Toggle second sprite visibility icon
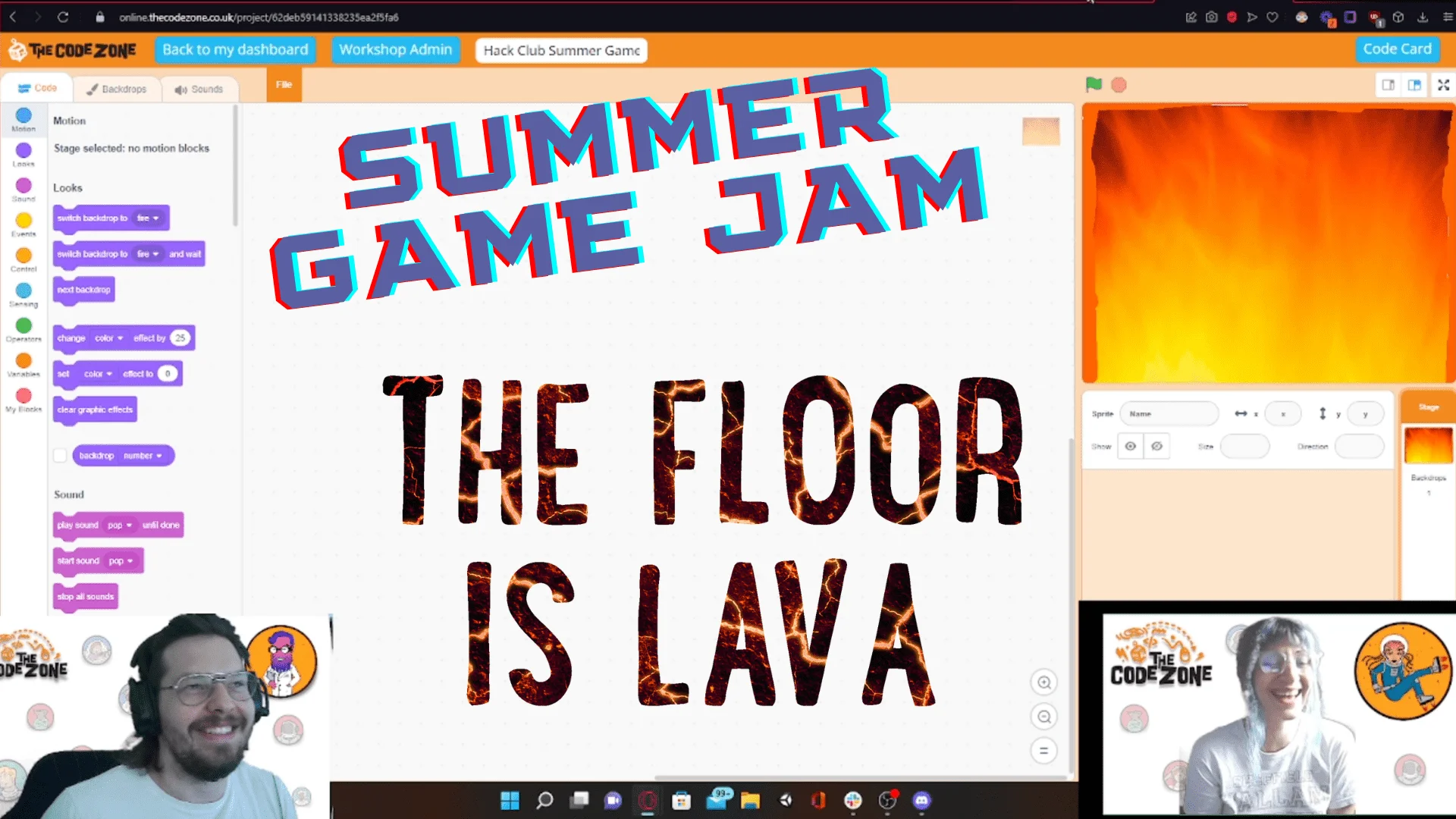Viewport: 1456px width, 819px height. pos(1156,446)
